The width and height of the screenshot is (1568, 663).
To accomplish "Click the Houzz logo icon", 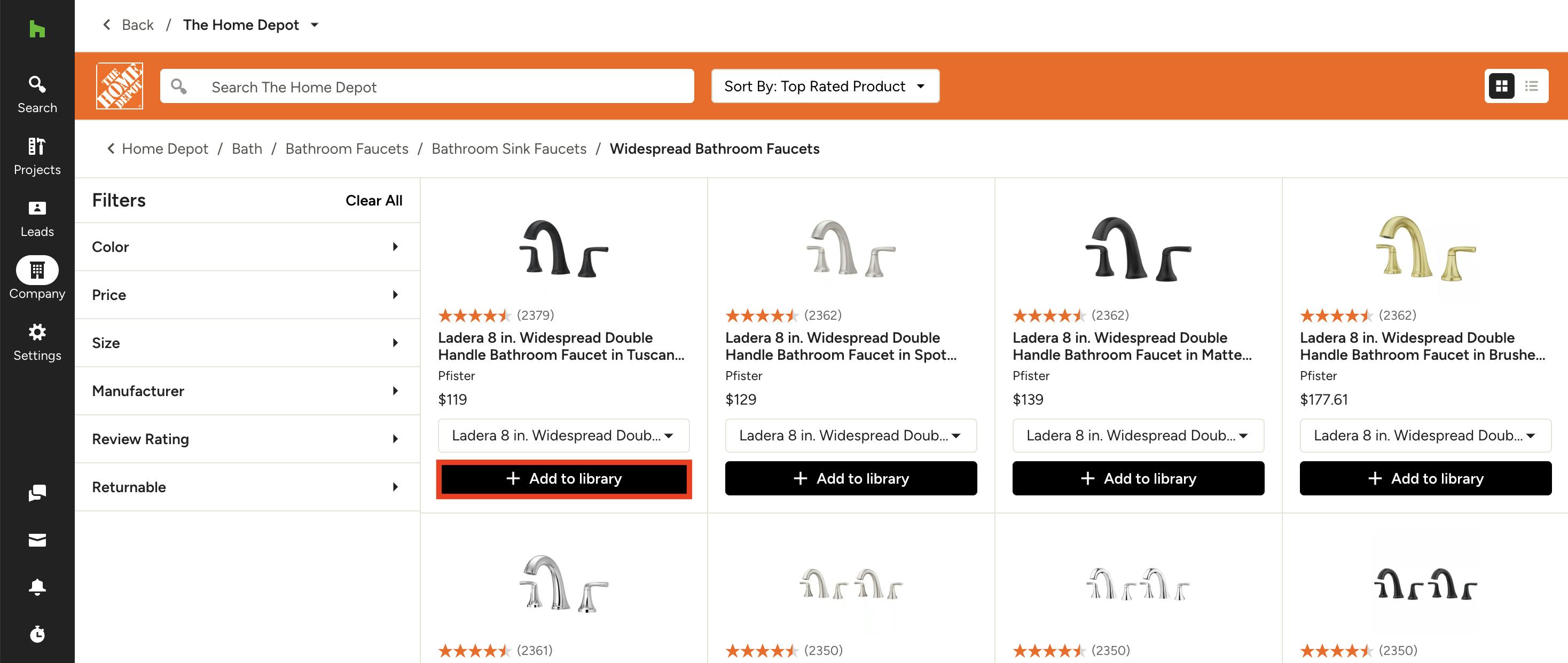I will 37,29.
